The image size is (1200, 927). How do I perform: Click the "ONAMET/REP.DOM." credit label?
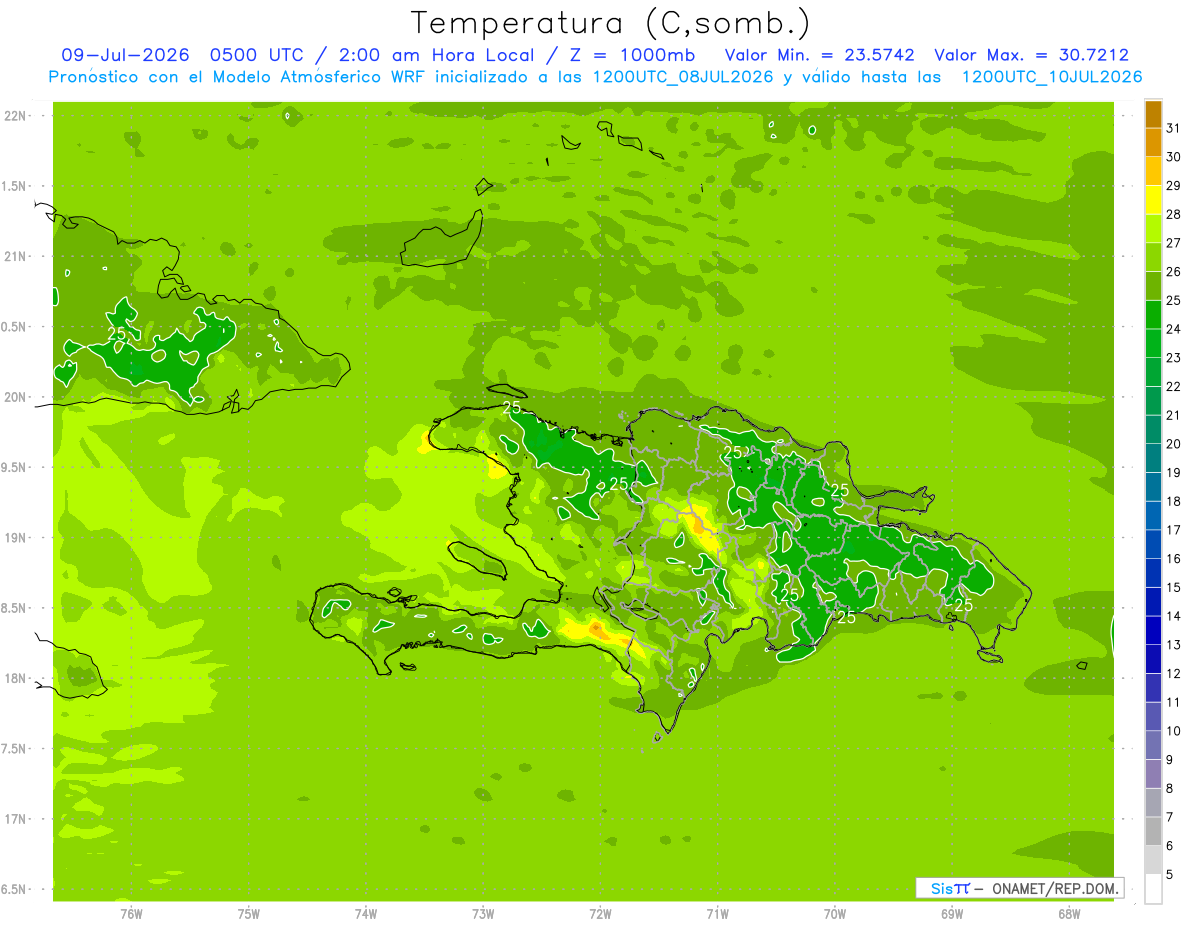pyautogui.click(x=1055, y=888)
